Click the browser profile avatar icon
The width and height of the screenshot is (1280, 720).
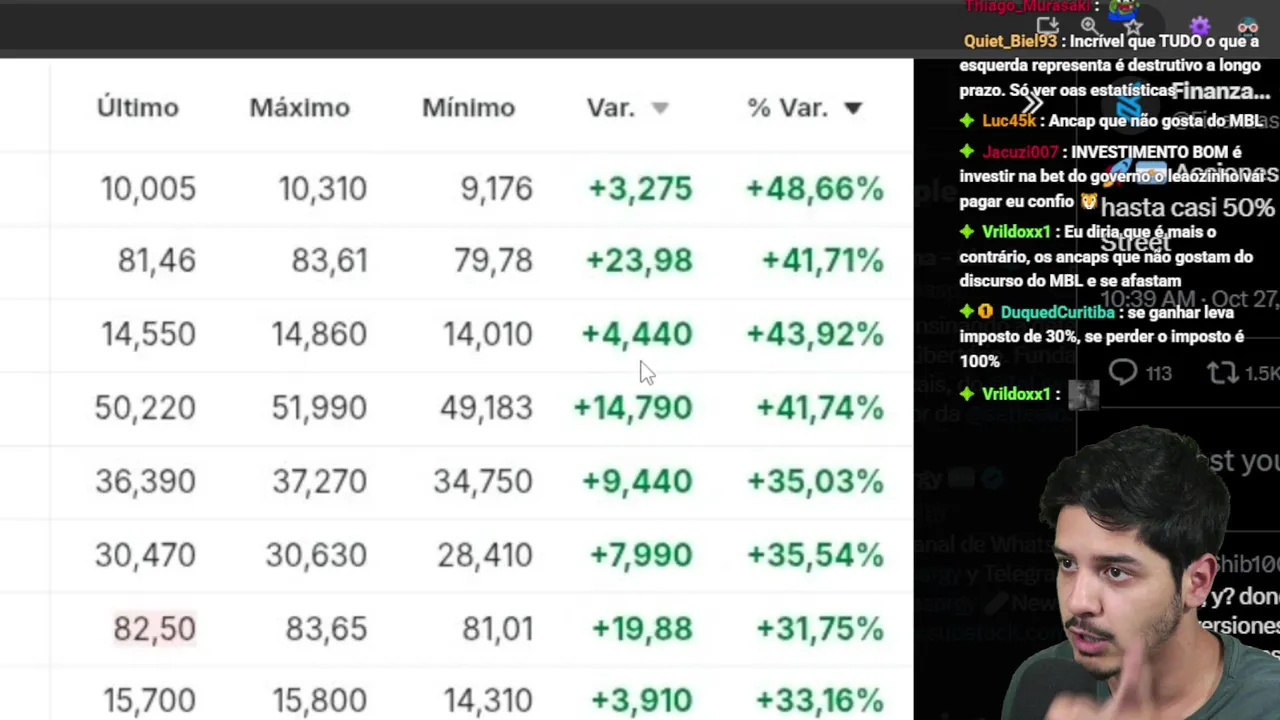[1247, 26]
